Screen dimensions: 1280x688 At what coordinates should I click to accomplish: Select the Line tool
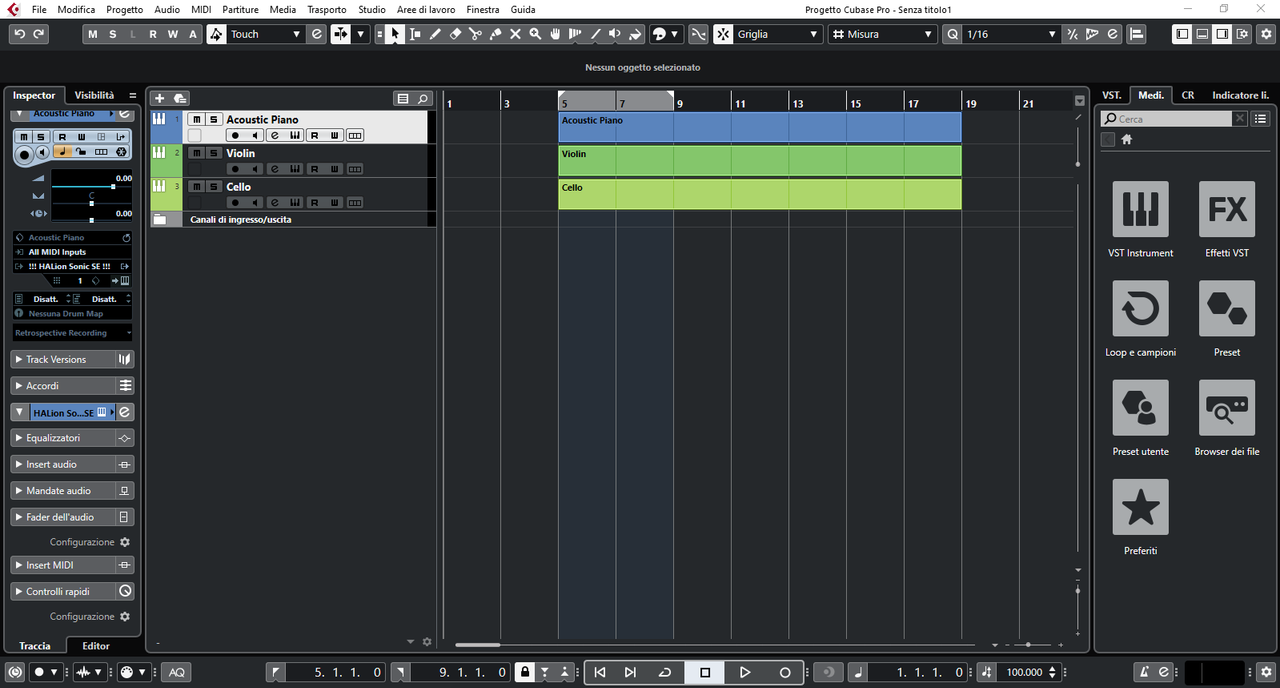coord(595,34)
